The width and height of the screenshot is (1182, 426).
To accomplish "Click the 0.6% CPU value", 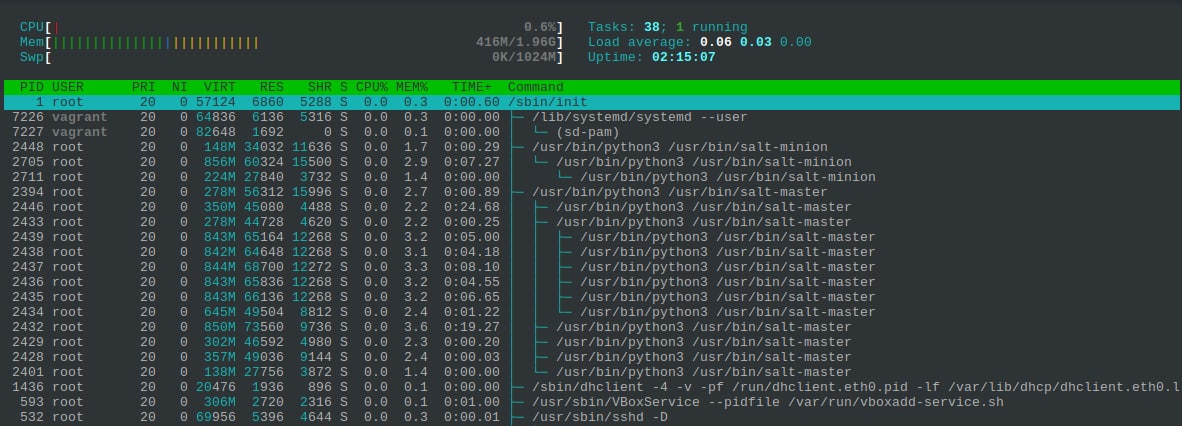I will (540, 27).
